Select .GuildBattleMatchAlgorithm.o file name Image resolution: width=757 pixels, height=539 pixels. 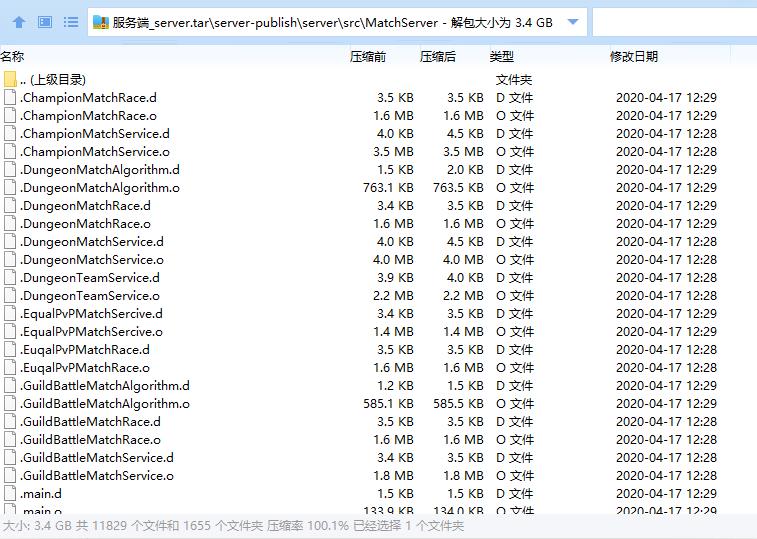(x=105, y=404)
